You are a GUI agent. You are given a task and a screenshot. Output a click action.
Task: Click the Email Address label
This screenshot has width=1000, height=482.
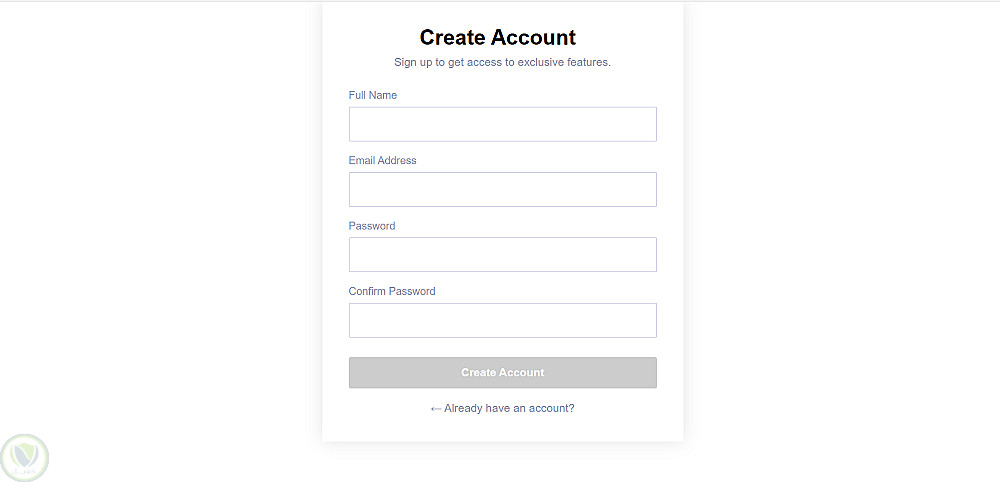(382, 160)
